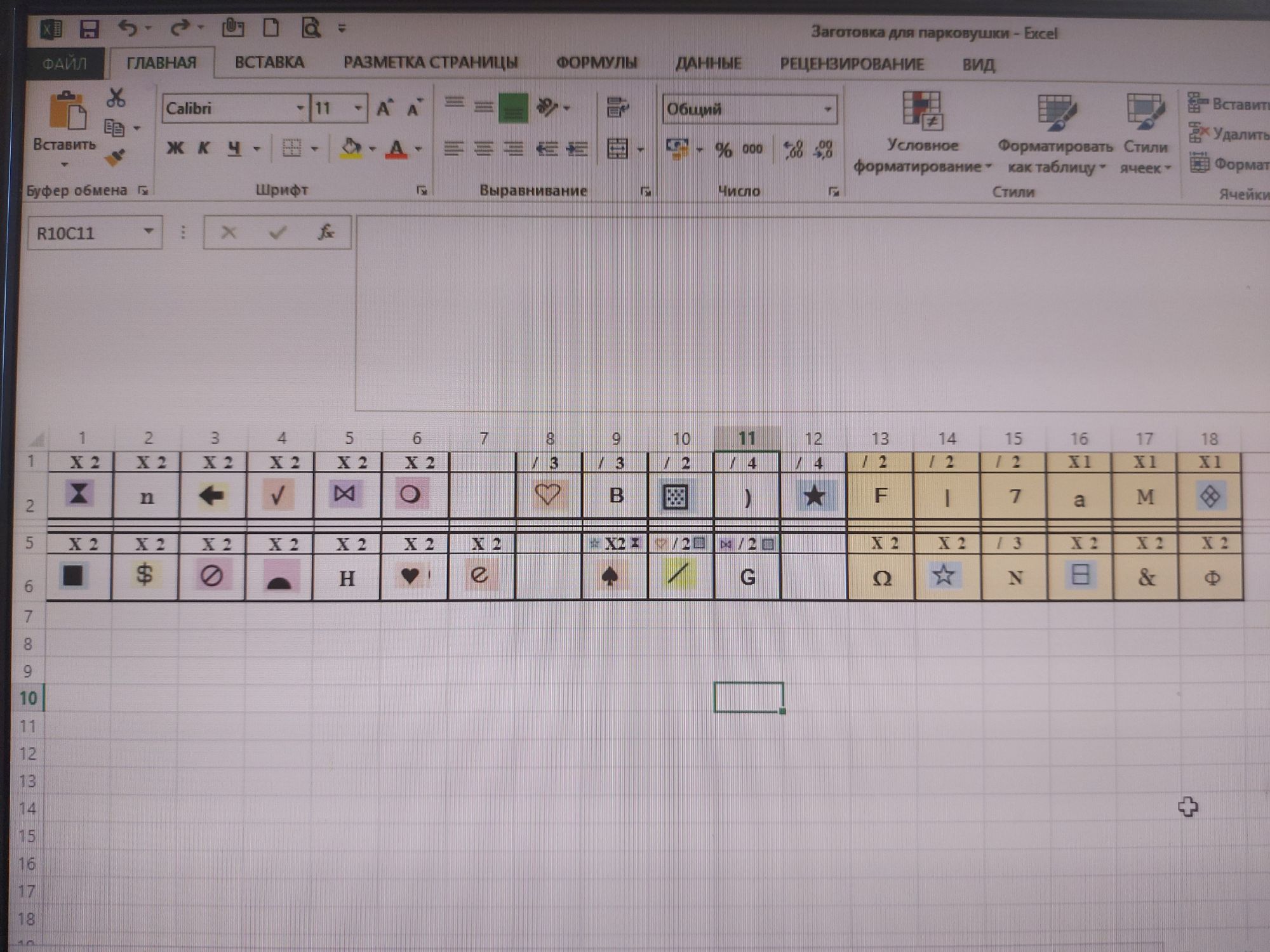Select the cell containing the Ω symbol

pyautogui.click(x=881, y=578)
